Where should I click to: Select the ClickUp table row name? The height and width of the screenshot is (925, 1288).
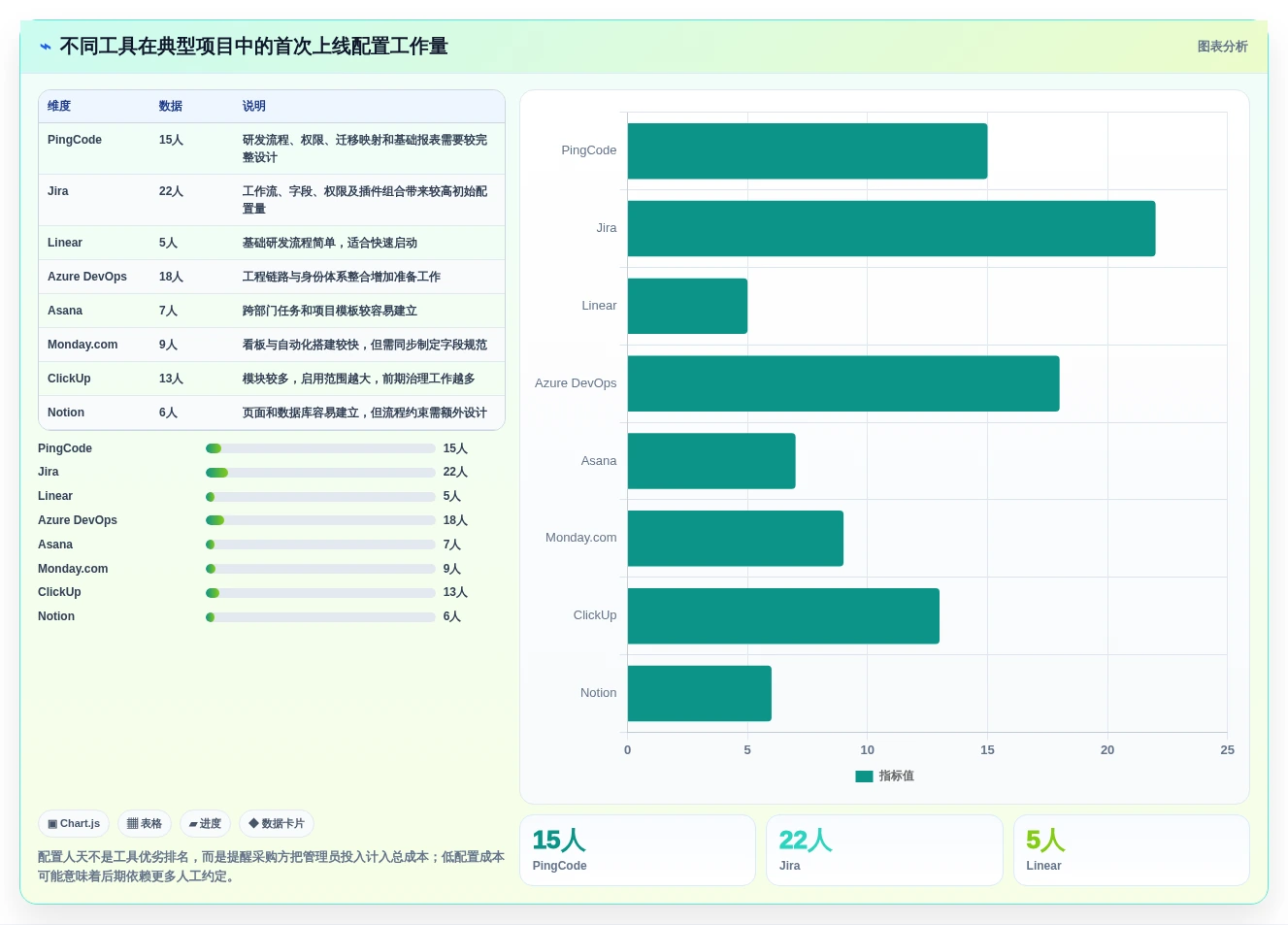pyautogui.click(x=69, y=379)
